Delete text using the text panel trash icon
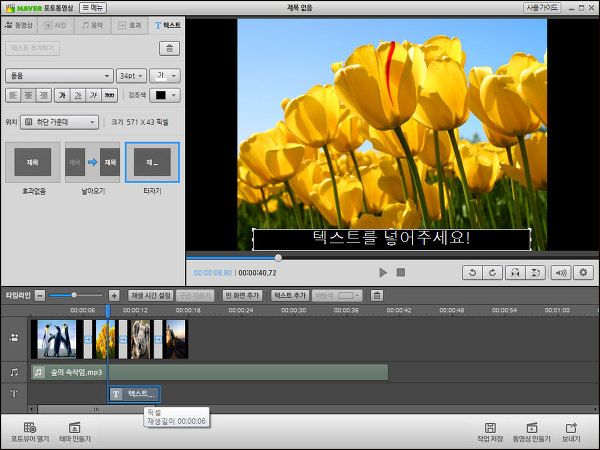This screenshot has width=600, height=450. click(169, 48)
